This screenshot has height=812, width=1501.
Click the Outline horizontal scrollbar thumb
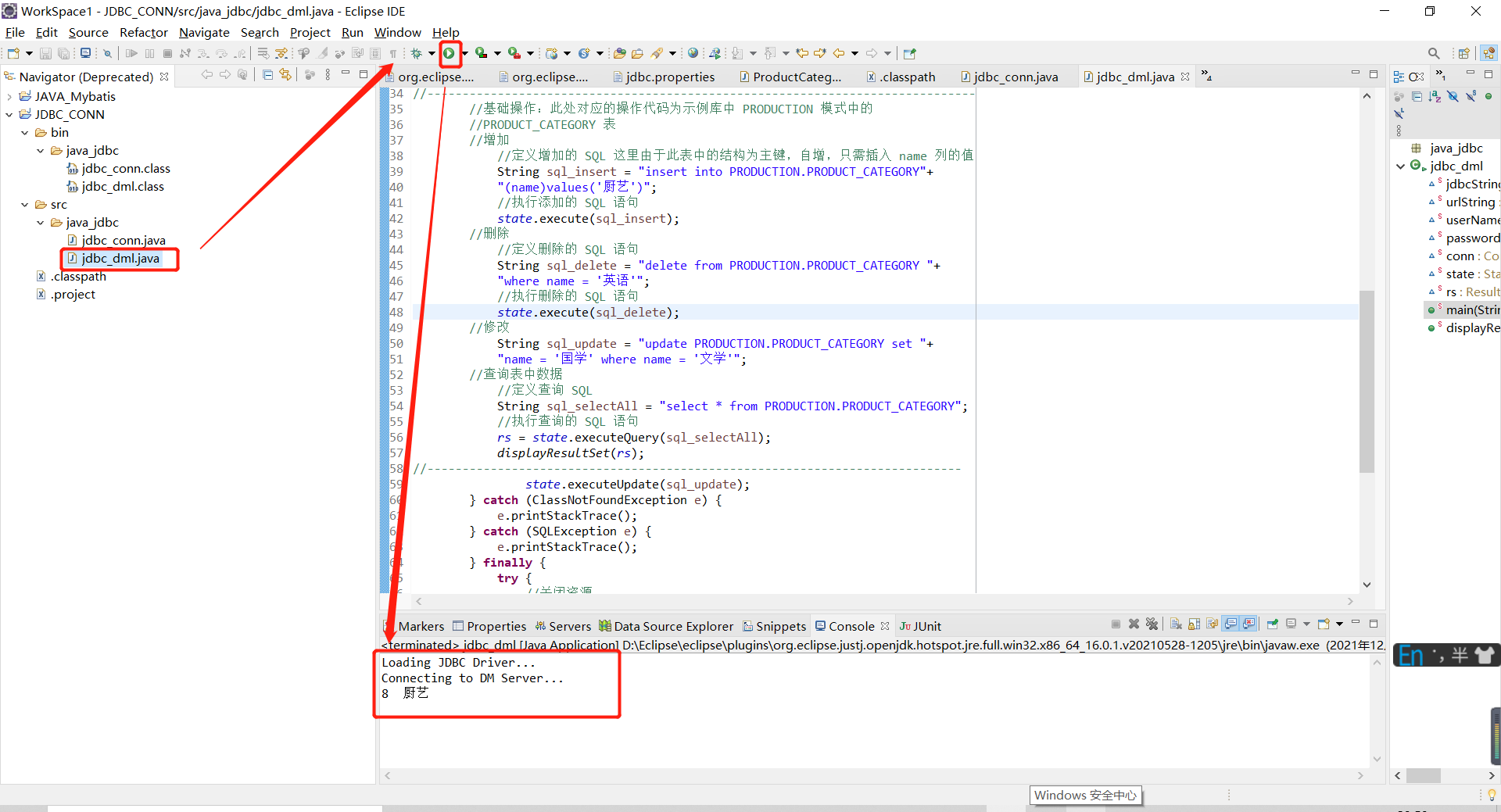point(1424,775)
